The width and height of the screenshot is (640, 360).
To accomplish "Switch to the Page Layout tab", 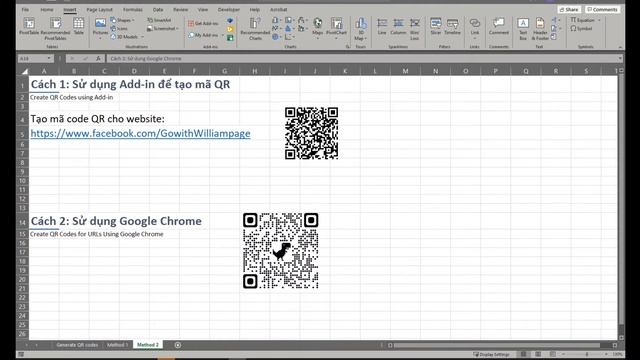I will (99, 9).
